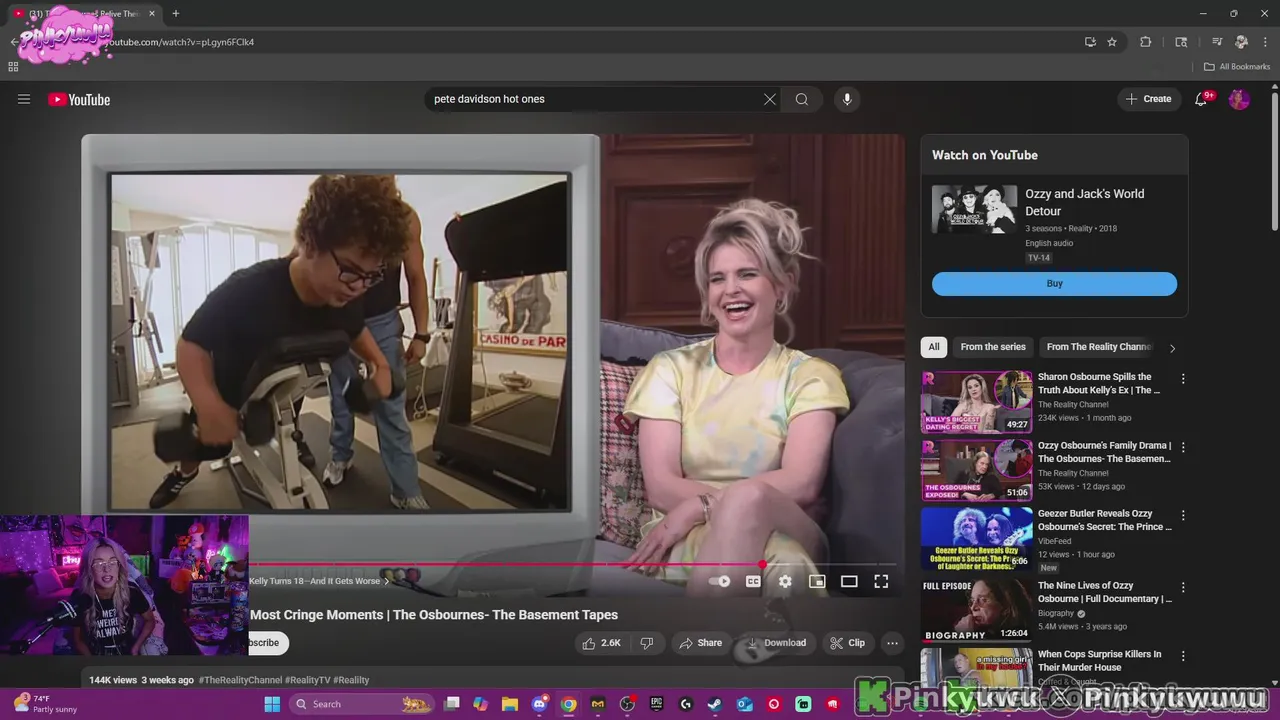This screenshot has height=720, width=1280.
Task: Open 'Ozzy Osbourne's Family Drama' video title
Action: [1104, 452]
